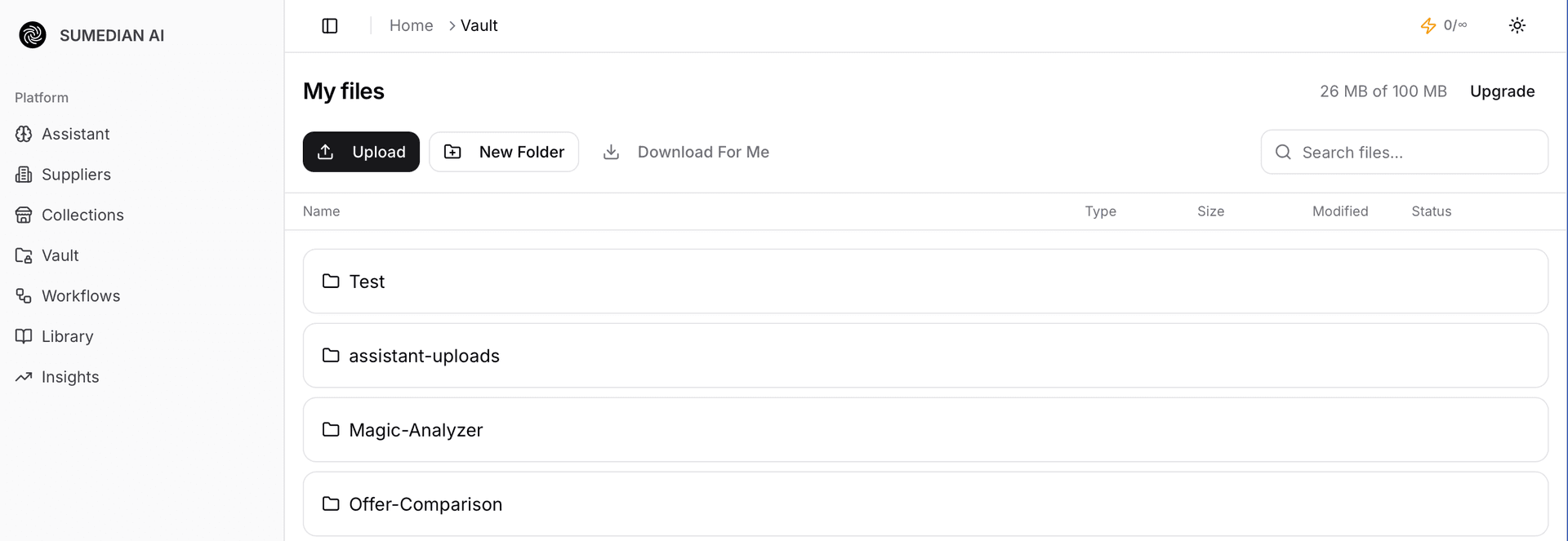1568x541 pixels.
Task: Create a New Folder
Action: coord(504,152)
